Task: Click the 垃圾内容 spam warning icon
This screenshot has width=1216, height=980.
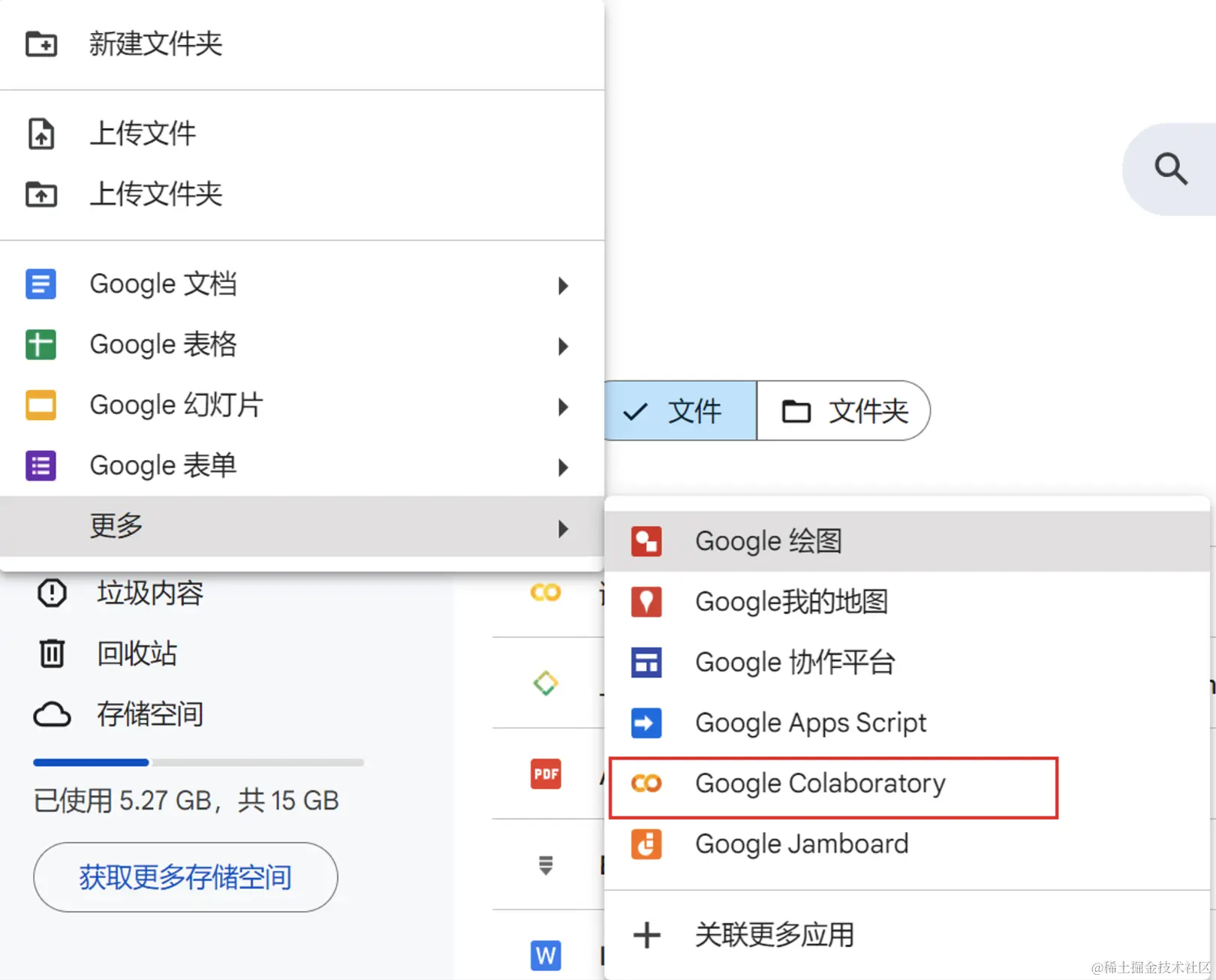Action: (52, 593)
